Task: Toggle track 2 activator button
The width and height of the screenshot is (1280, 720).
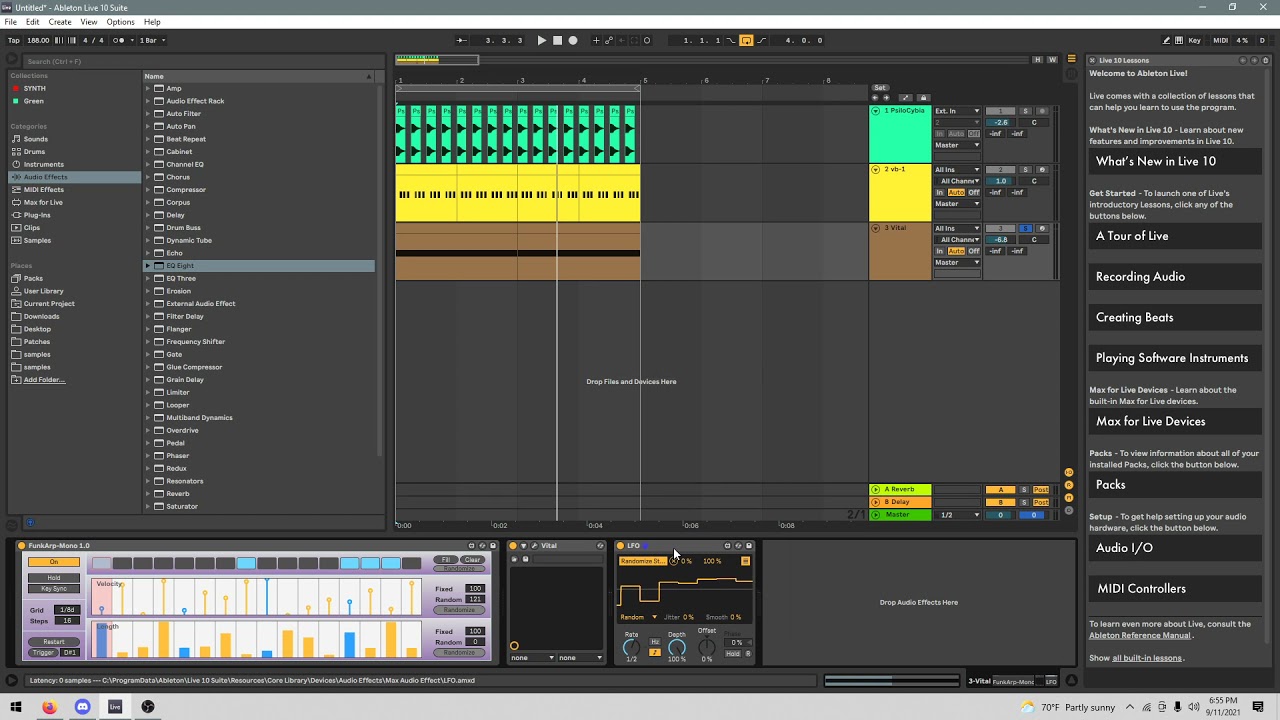Action: click(x=1001, y=170)
